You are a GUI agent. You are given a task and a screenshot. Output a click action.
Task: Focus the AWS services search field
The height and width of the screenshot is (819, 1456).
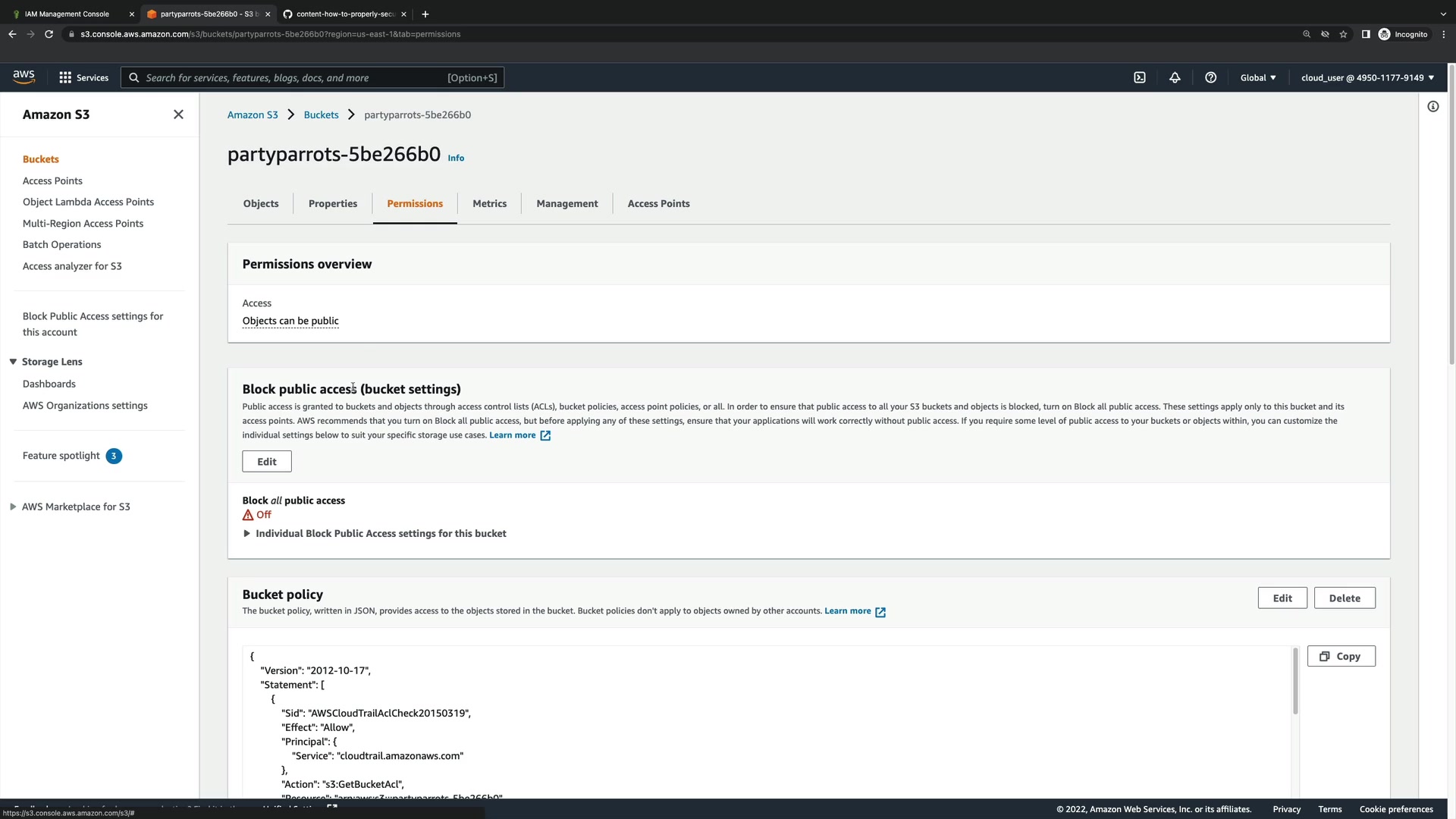(303, 77)
